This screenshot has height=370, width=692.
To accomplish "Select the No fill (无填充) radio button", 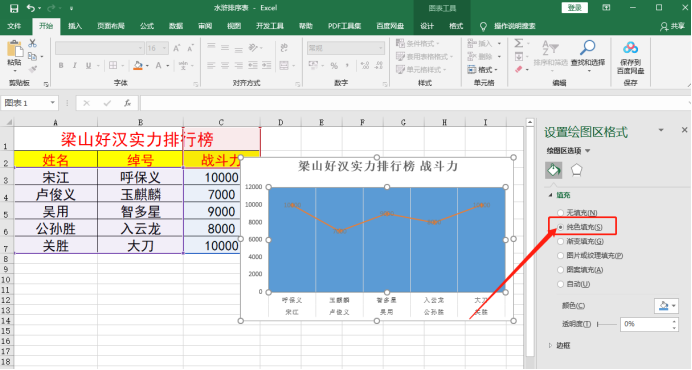I will [560, 213].
